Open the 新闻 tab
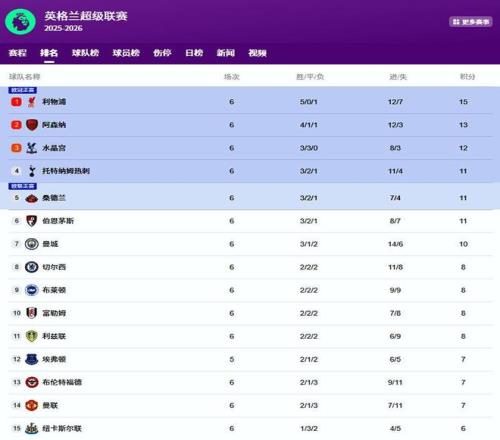 pyautogui.click(x=226, y=53)
